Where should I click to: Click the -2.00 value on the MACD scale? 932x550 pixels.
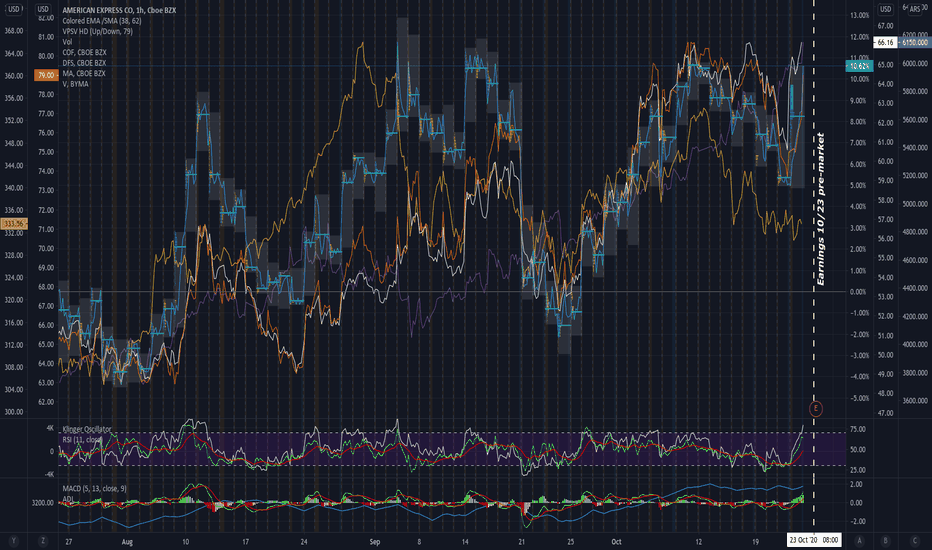coord(857,521)
